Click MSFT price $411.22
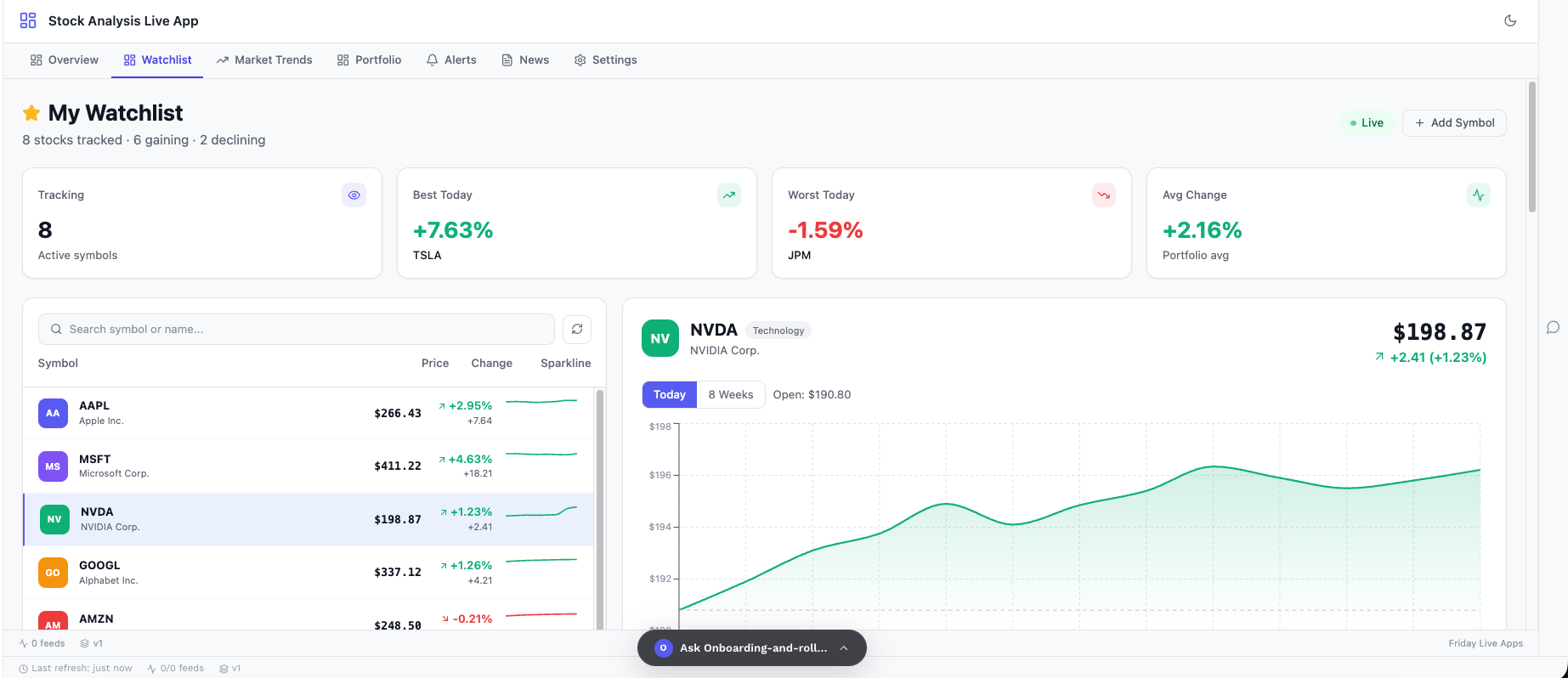1568x678 pixels. point(398,466)
